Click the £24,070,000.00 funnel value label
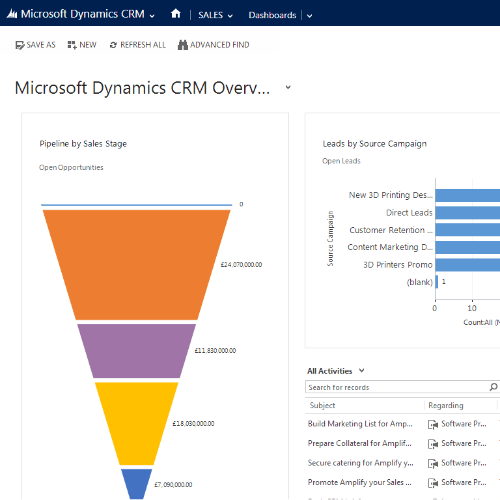Image resolution: width=500 pixels, height=500 pixels. pyautogui.click(x=241, y=265)
